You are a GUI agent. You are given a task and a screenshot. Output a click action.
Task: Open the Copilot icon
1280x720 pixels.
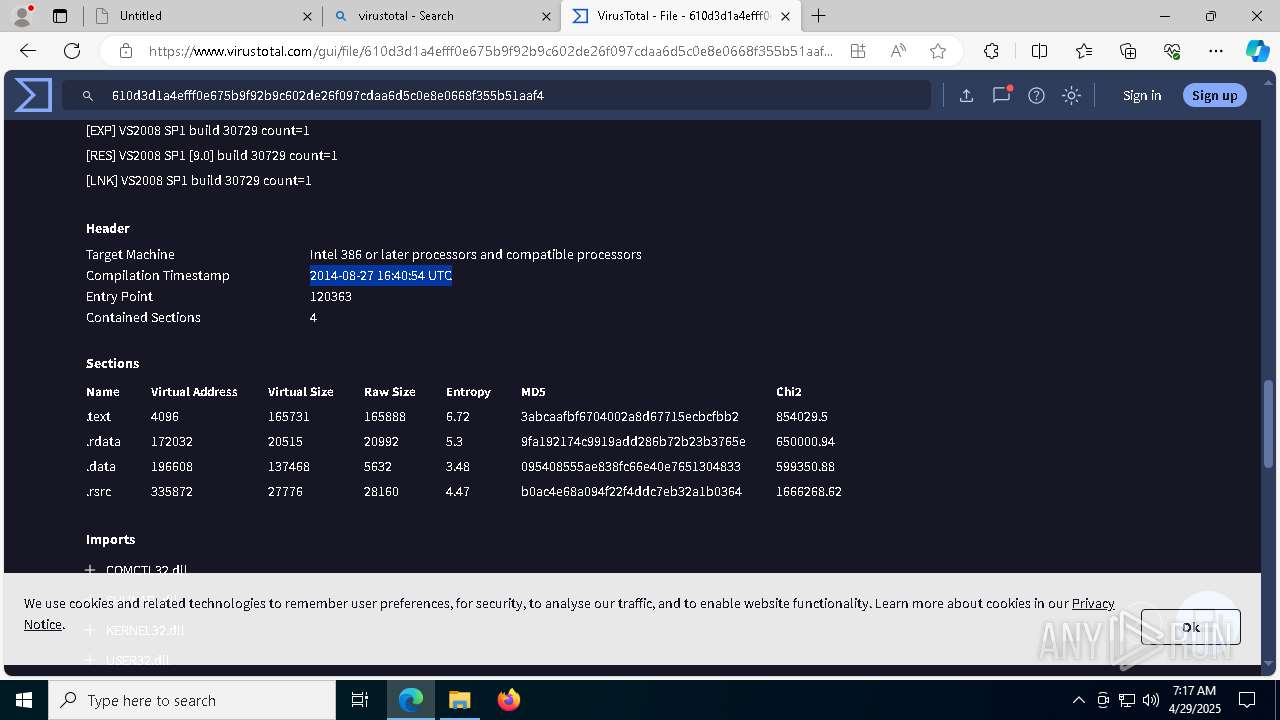point(1257,51)
